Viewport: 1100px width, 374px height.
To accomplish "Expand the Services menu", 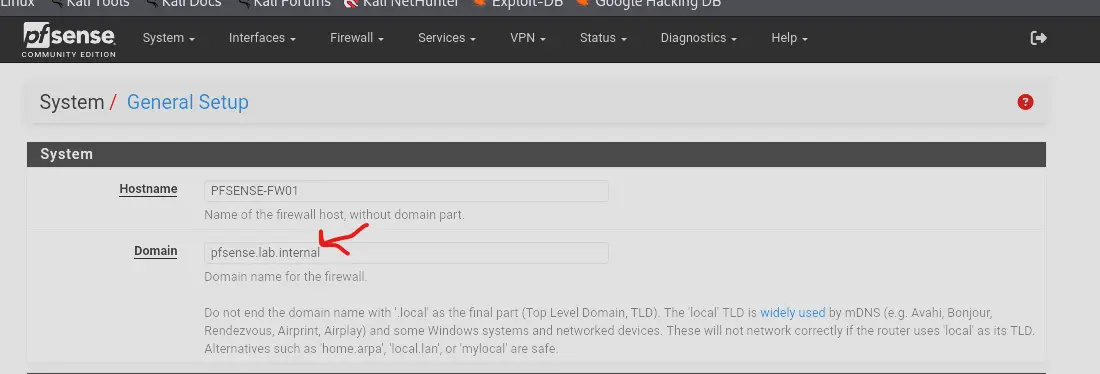I will click(447, 38).
